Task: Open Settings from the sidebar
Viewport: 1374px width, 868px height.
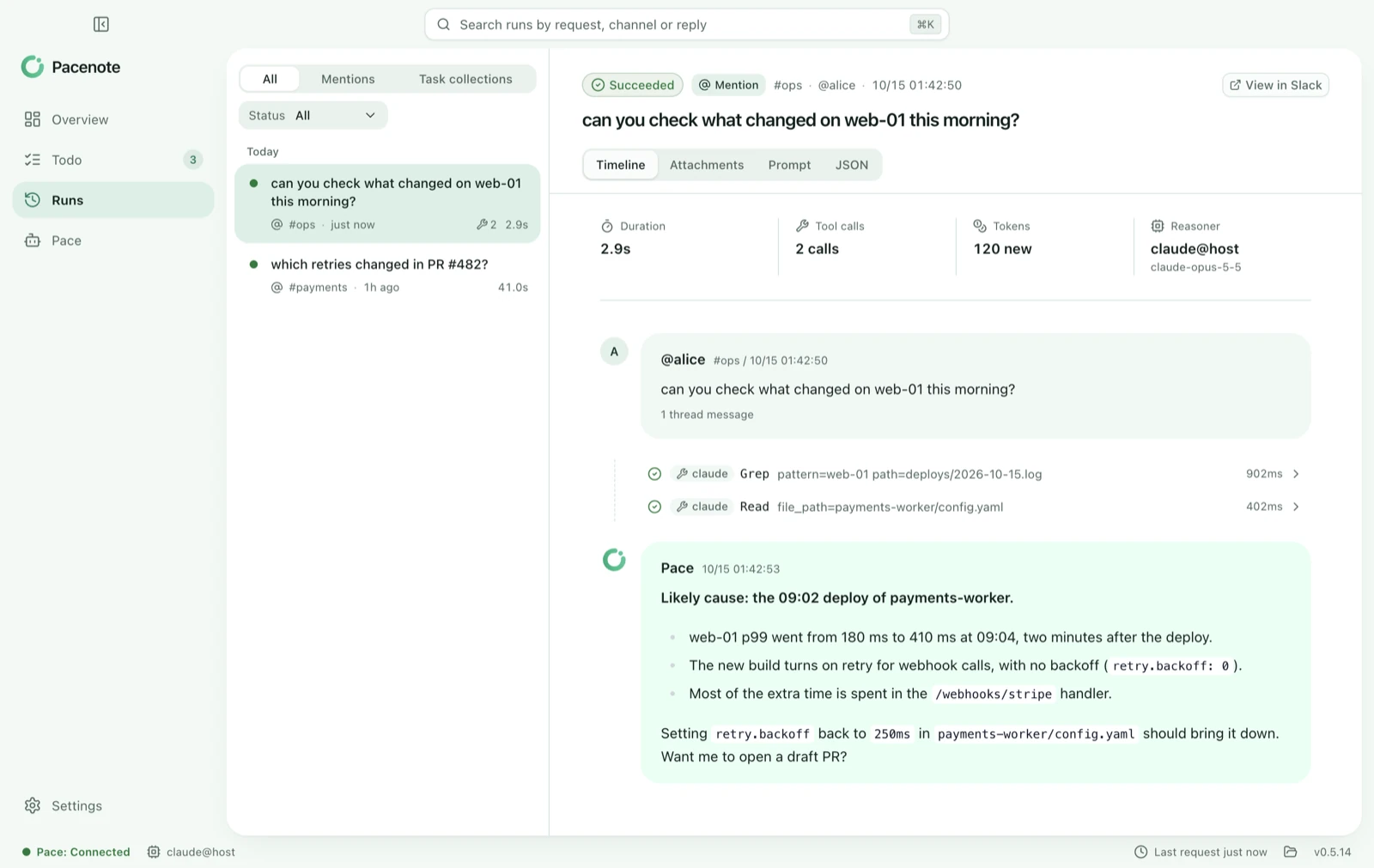Action: pos(113,805)
